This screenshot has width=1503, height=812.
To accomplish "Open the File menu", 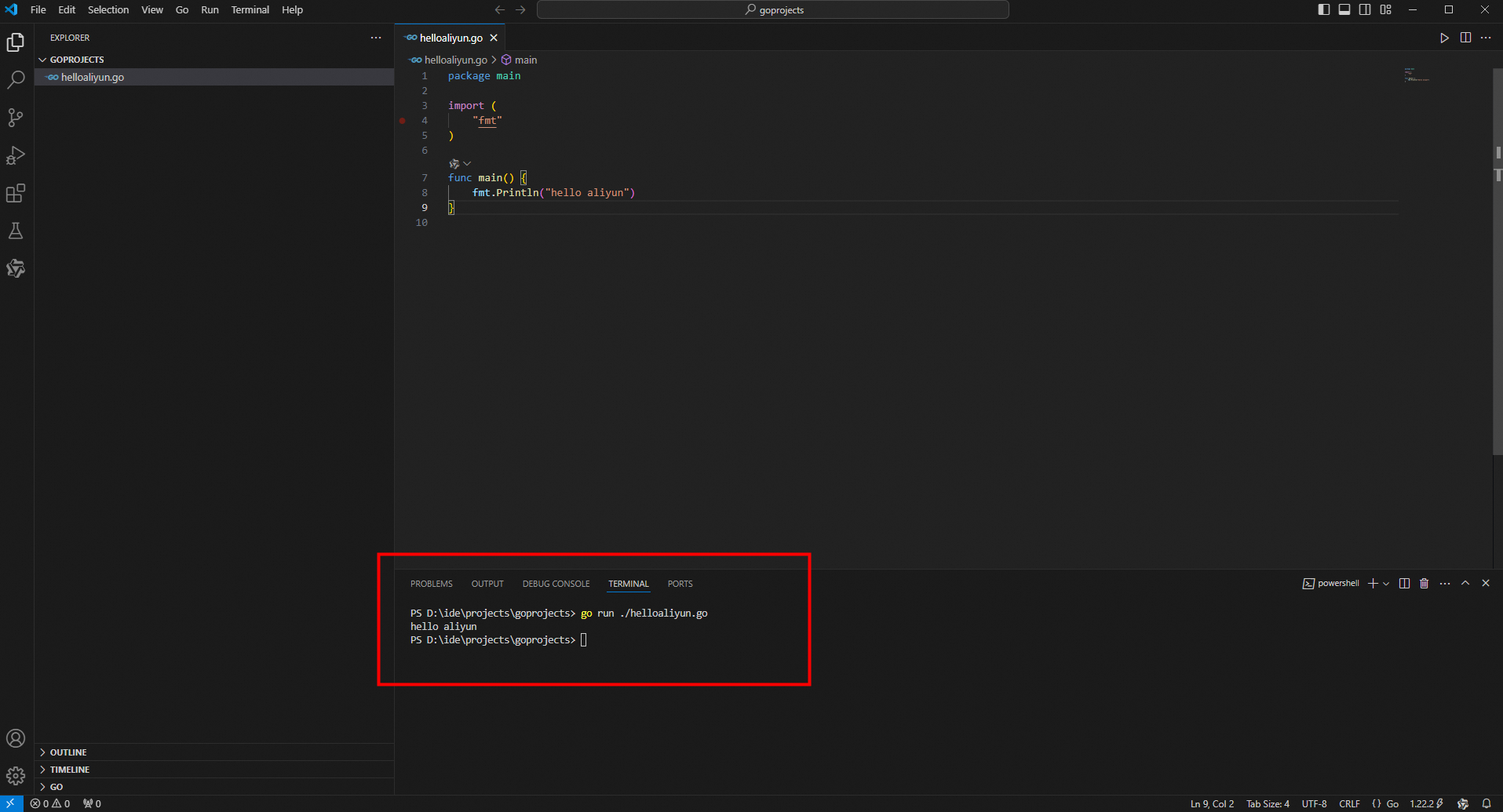I will (x=38, y=9).
